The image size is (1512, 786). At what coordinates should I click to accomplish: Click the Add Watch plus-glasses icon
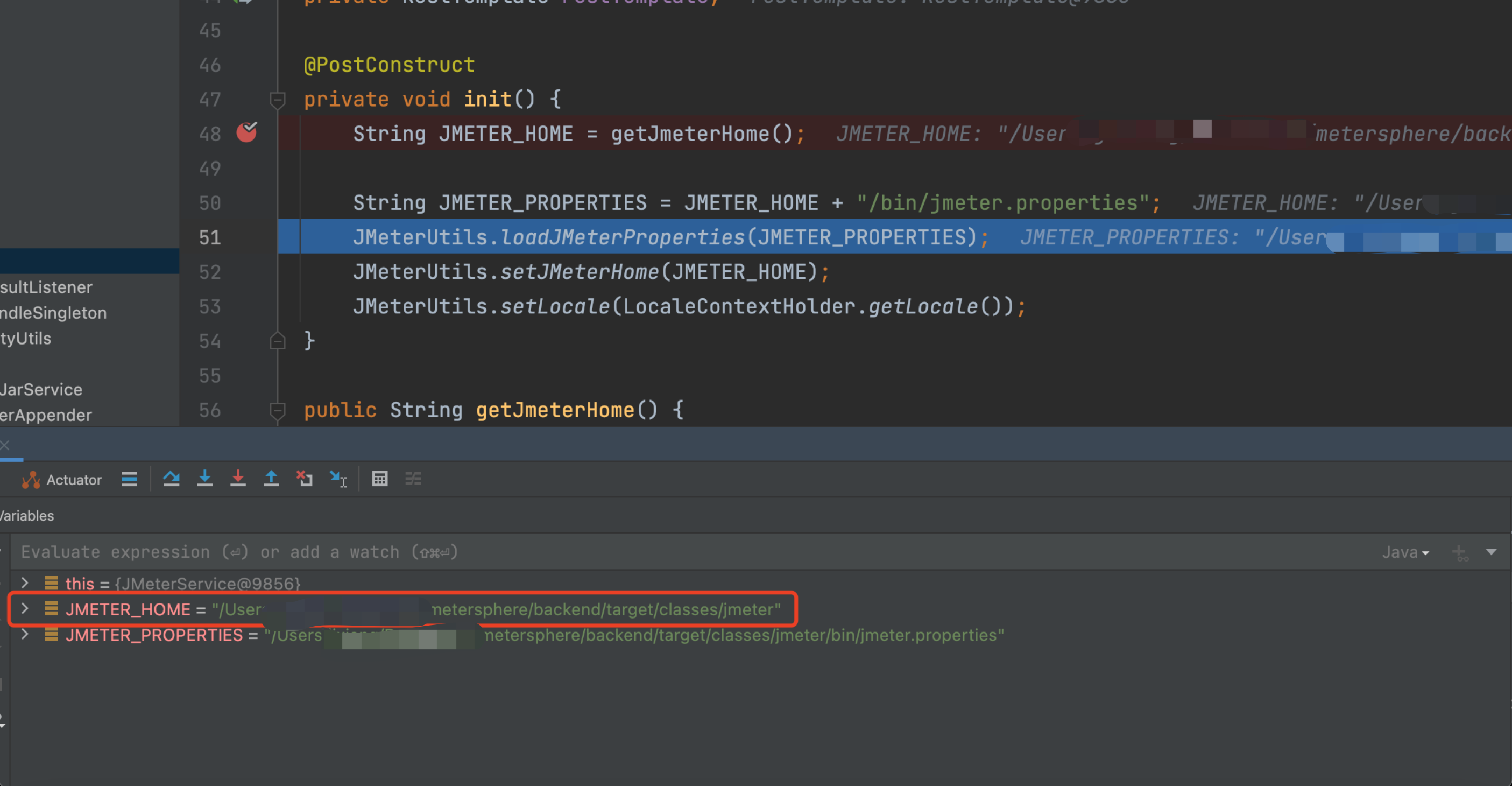[x=1460, y=552]
